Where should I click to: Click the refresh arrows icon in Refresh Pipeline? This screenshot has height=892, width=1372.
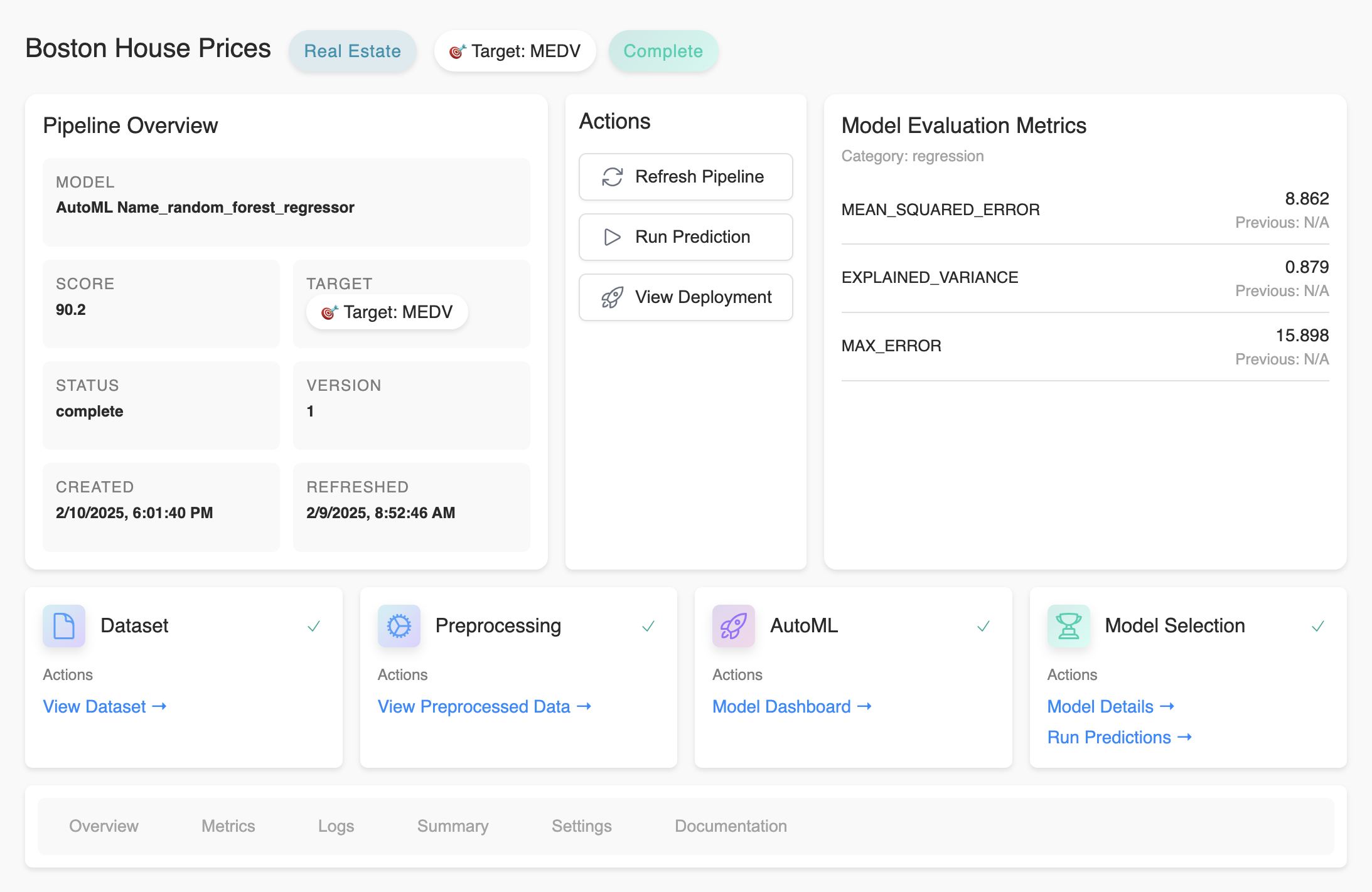(x=612, y=177)
